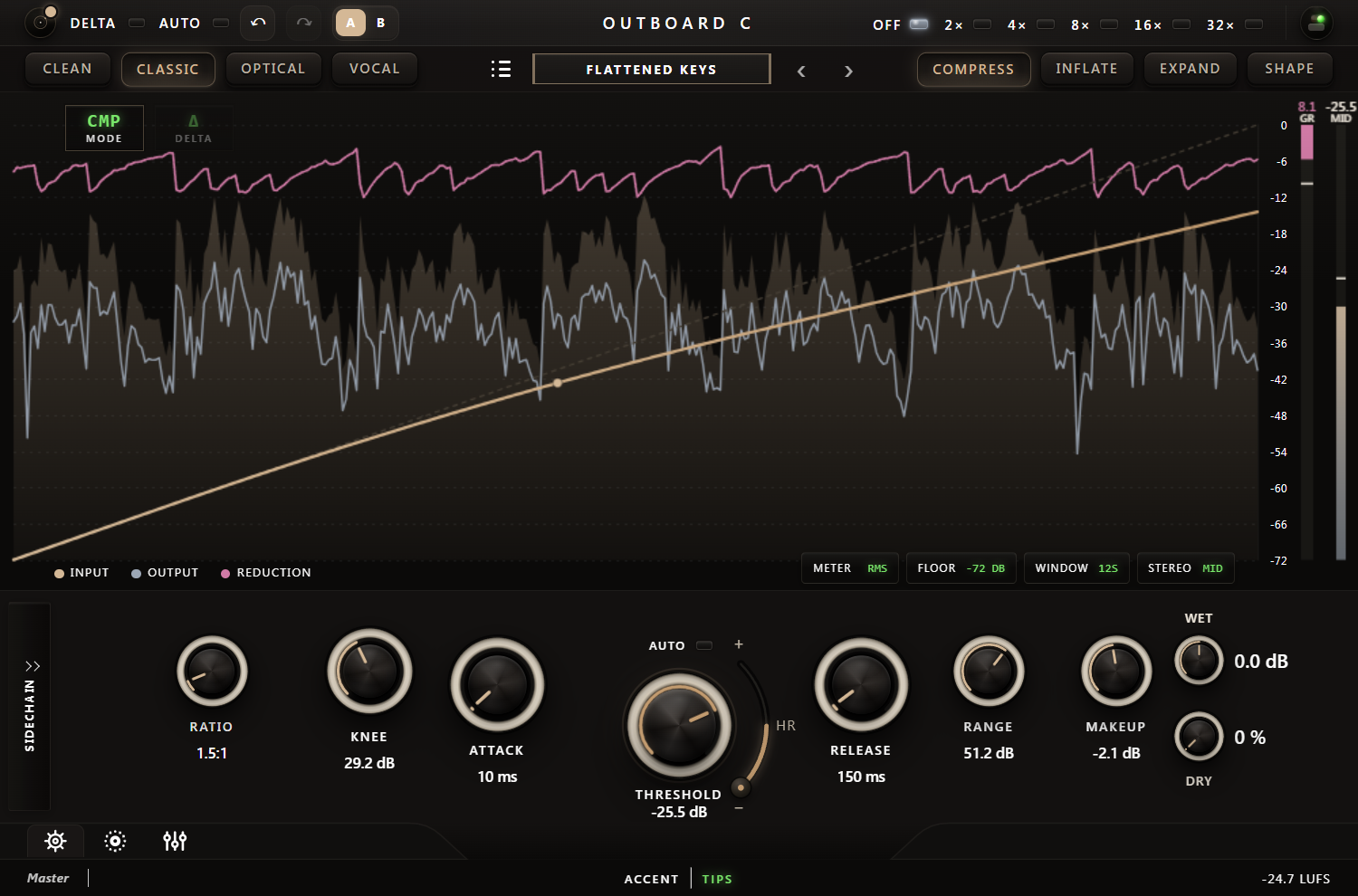1358x896 pixels.
Task: Turn oversampling Off
Action: (919, 24)
